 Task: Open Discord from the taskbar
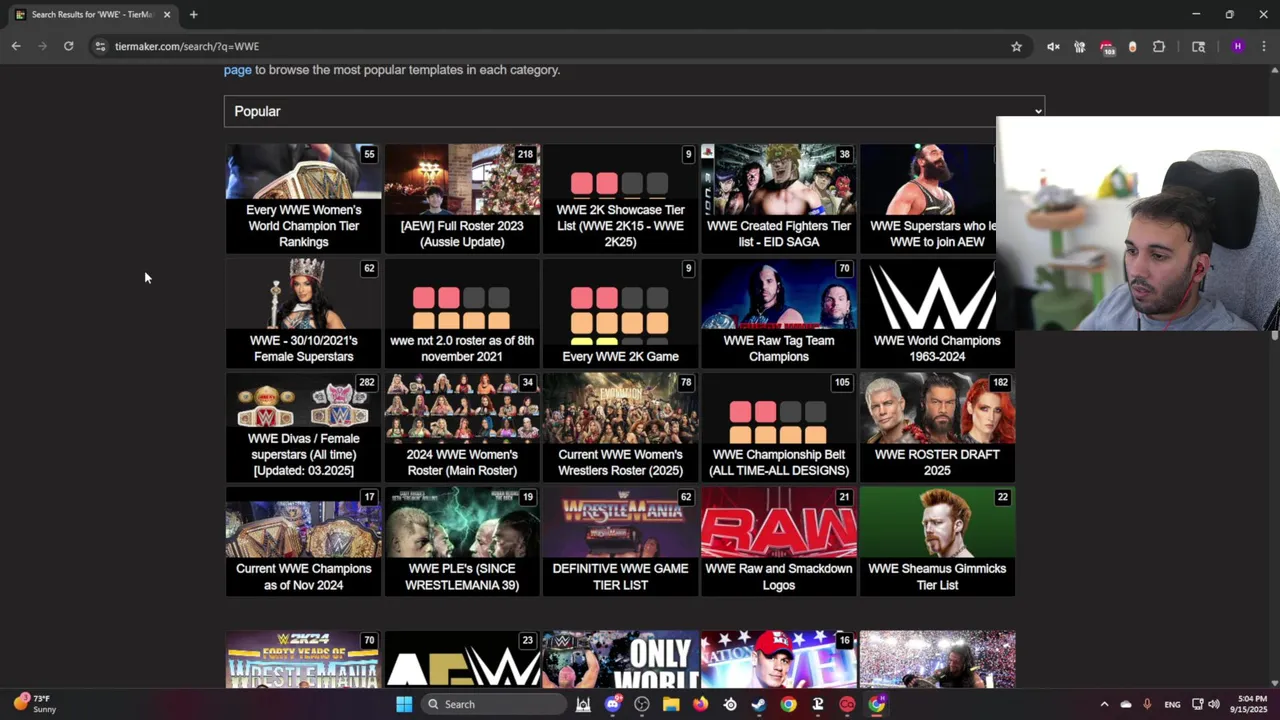[613, 704]
